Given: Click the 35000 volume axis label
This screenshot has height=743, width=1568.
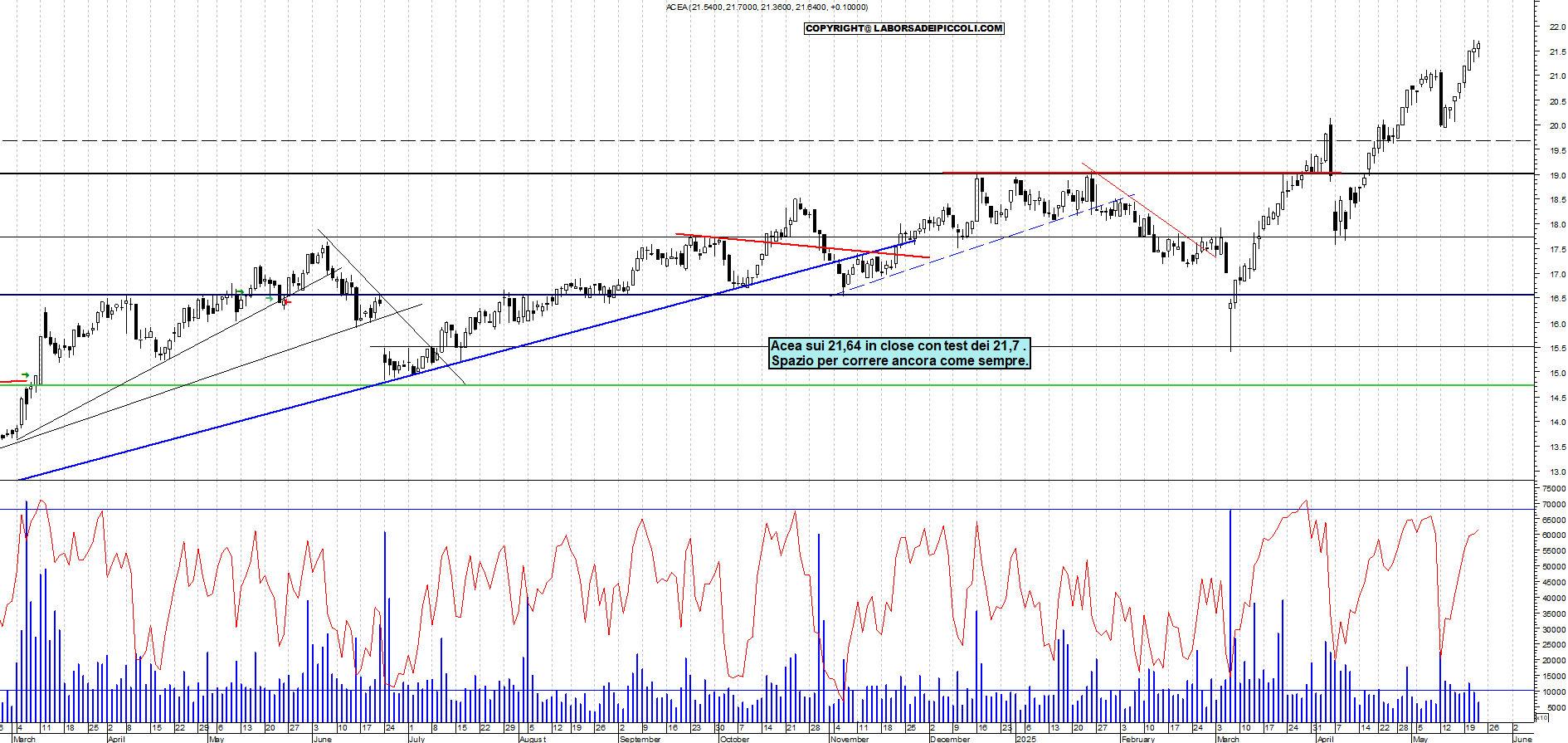Looking at the screenshot, I should (x=1554, y=613).
